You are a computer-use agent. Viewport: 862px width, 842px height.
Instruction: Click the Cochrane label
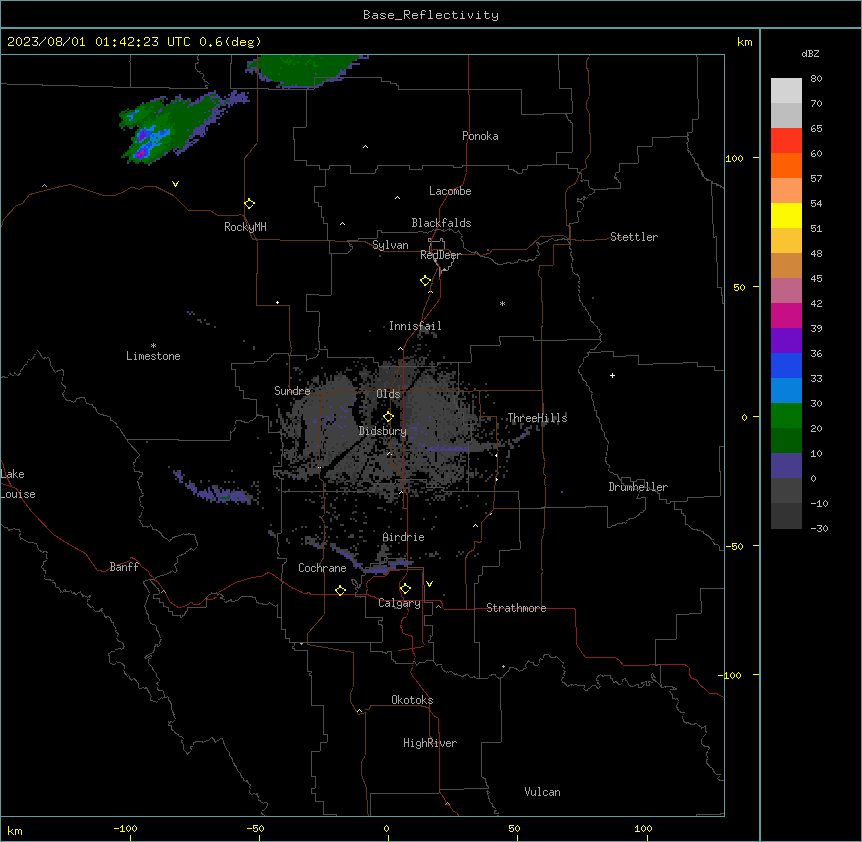322,568
